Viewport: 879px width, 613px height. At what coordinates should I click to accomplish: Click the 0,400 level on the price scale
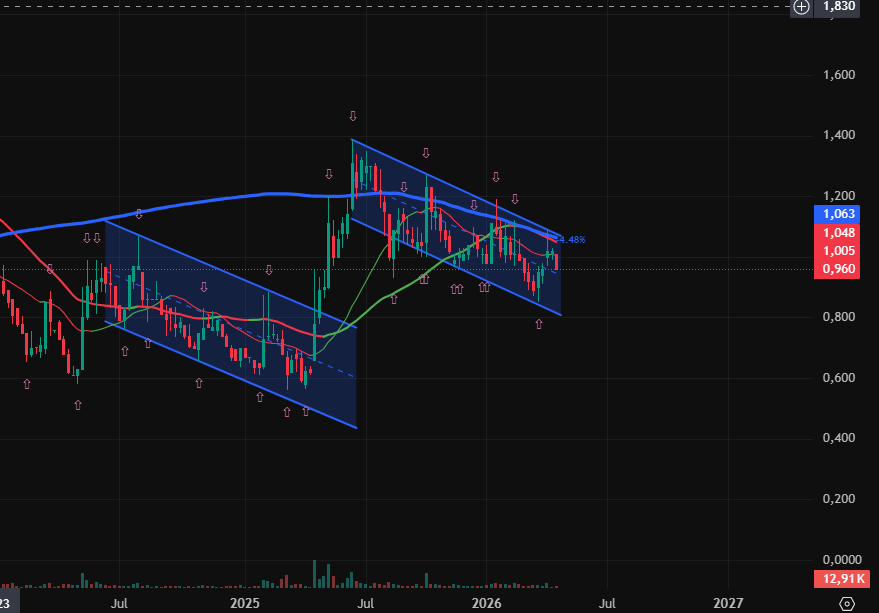(x=838, y=438)
